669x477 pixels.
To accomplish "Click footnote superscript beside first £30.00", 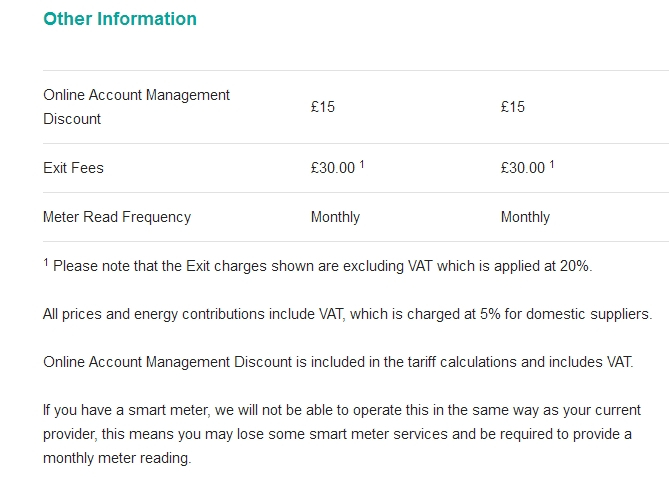I will pyautogui.click(x=362, y=164).
